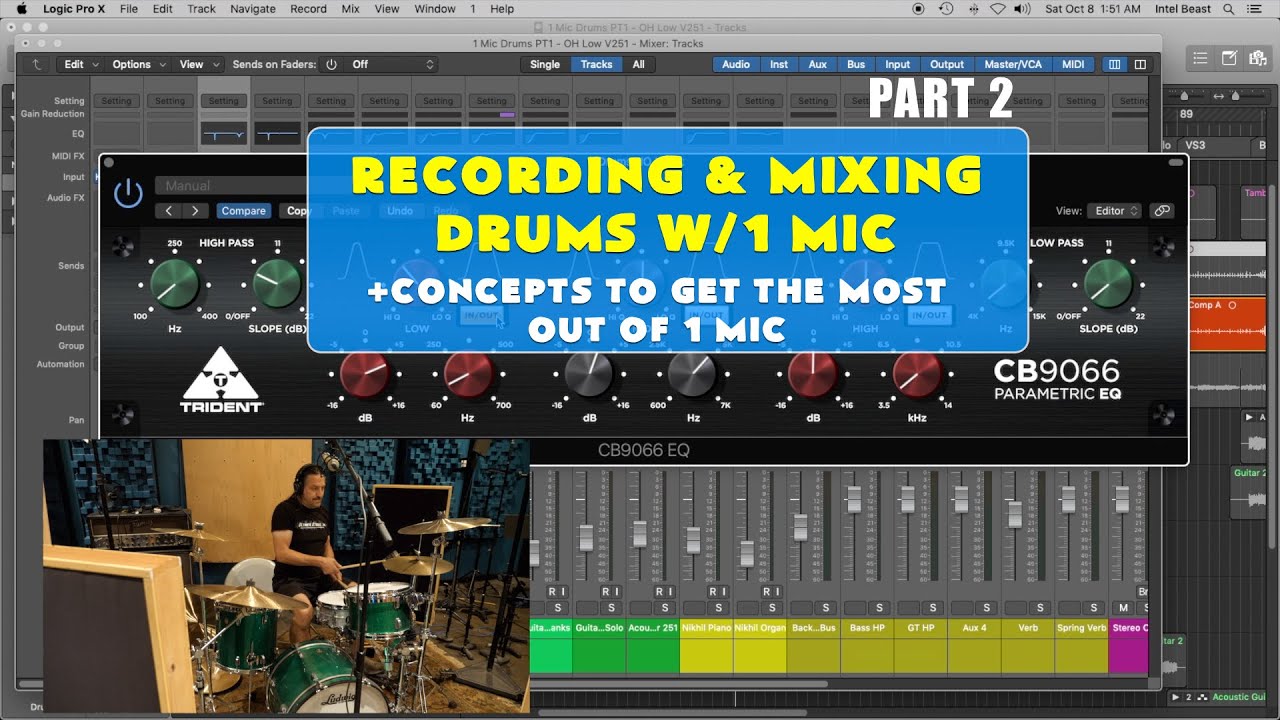Switch mixer to wide channel strips icon
Screen dimensions: 1280x720
pos(1140,64)
